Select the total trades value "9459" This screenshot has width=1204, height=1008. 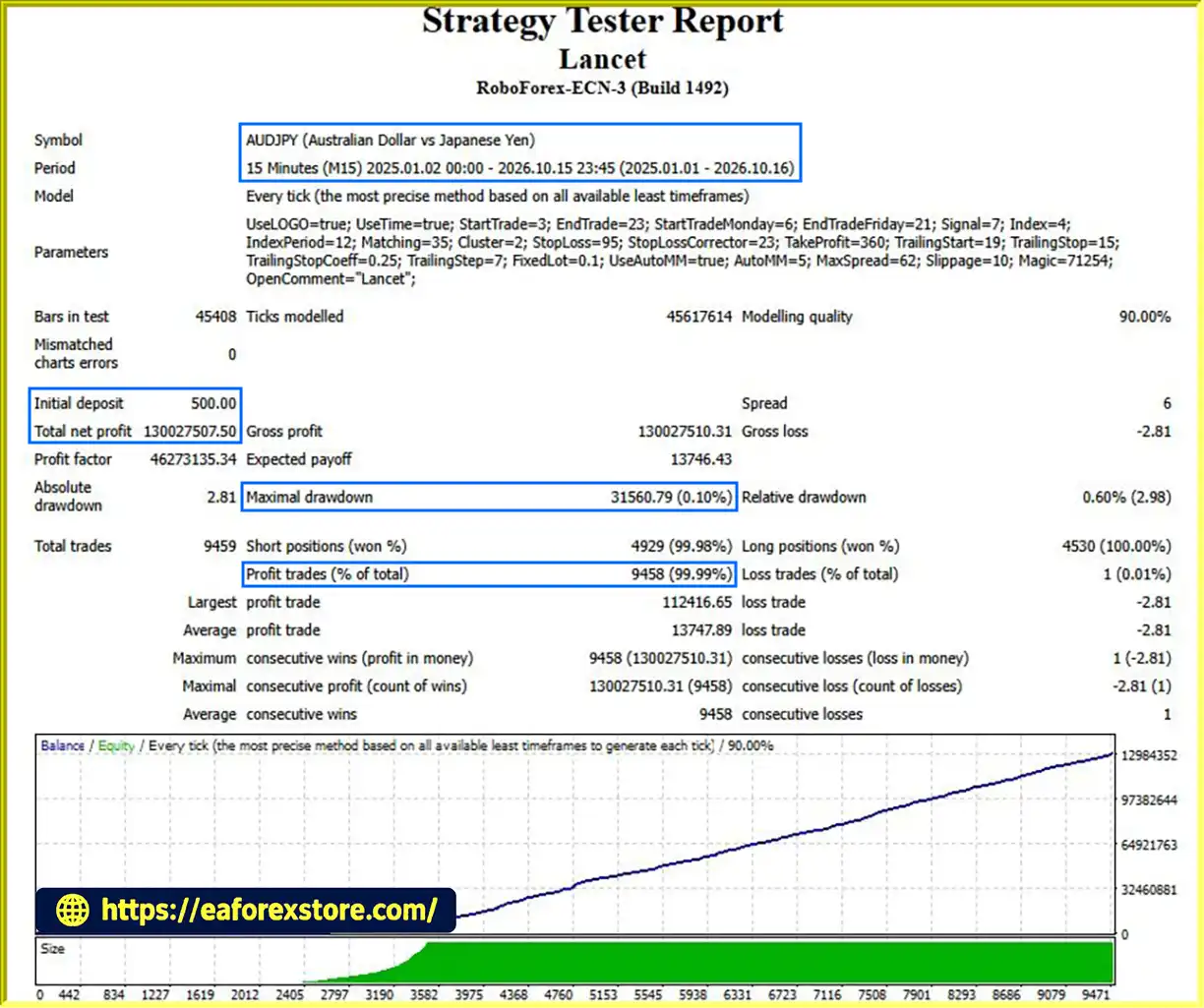pos(219,546)
